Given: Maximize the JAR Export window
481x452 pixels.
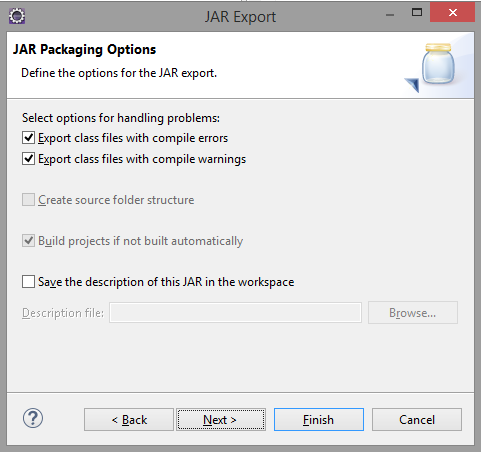Looking at the screenshot, I should [x=417, y=13].
